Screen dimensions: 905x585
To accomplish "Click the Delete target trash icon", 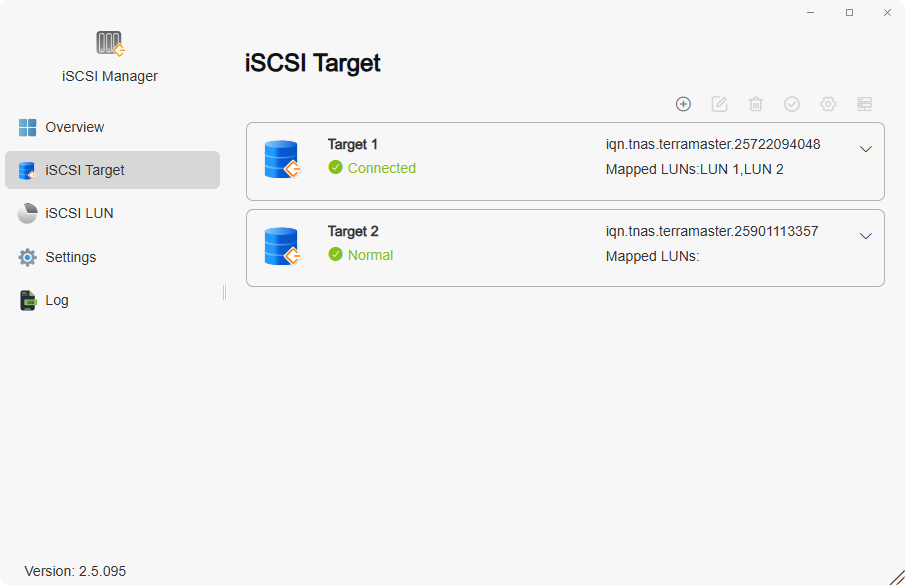I will coord(755,103).
